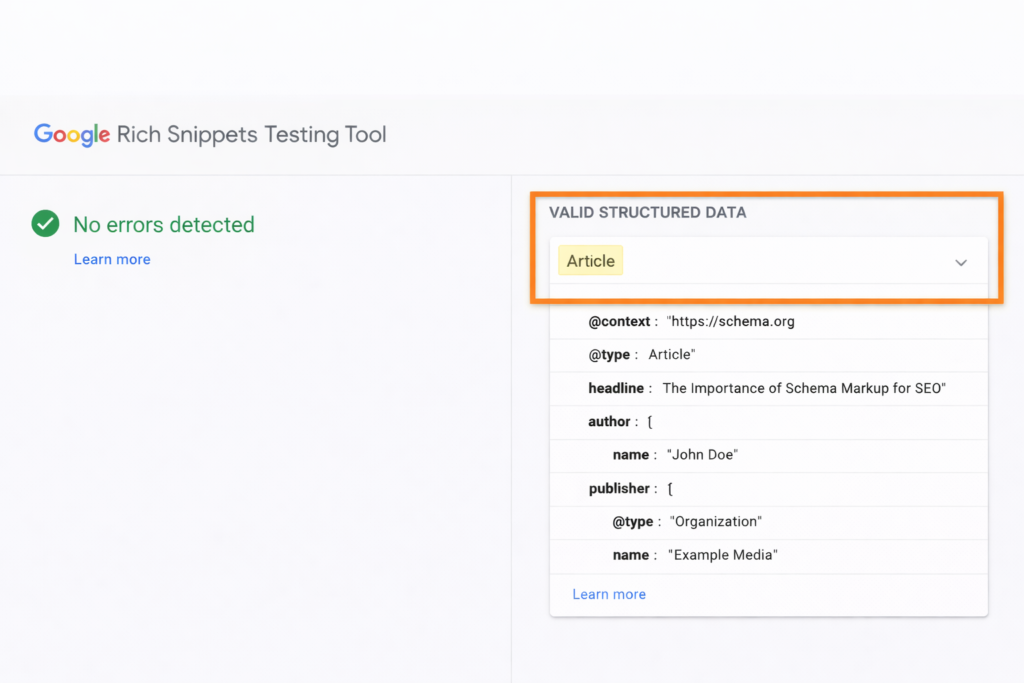The height and width of the screenshot is (683, 1024).
Task: Expand the Article structured data dropdown
Action: click(960, 262)
